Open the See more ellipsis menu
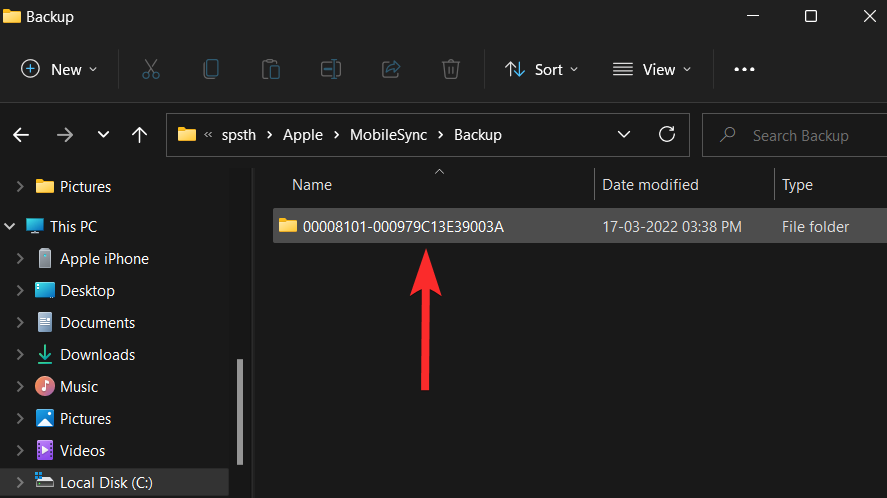This screenshot has width=887, height=498. tap(744, 69)
